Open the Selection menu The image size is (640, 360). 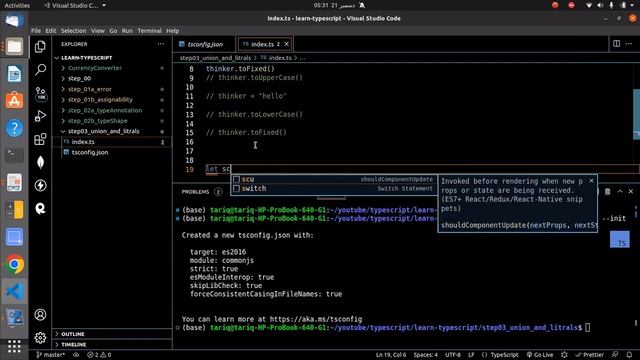[73, 31]
